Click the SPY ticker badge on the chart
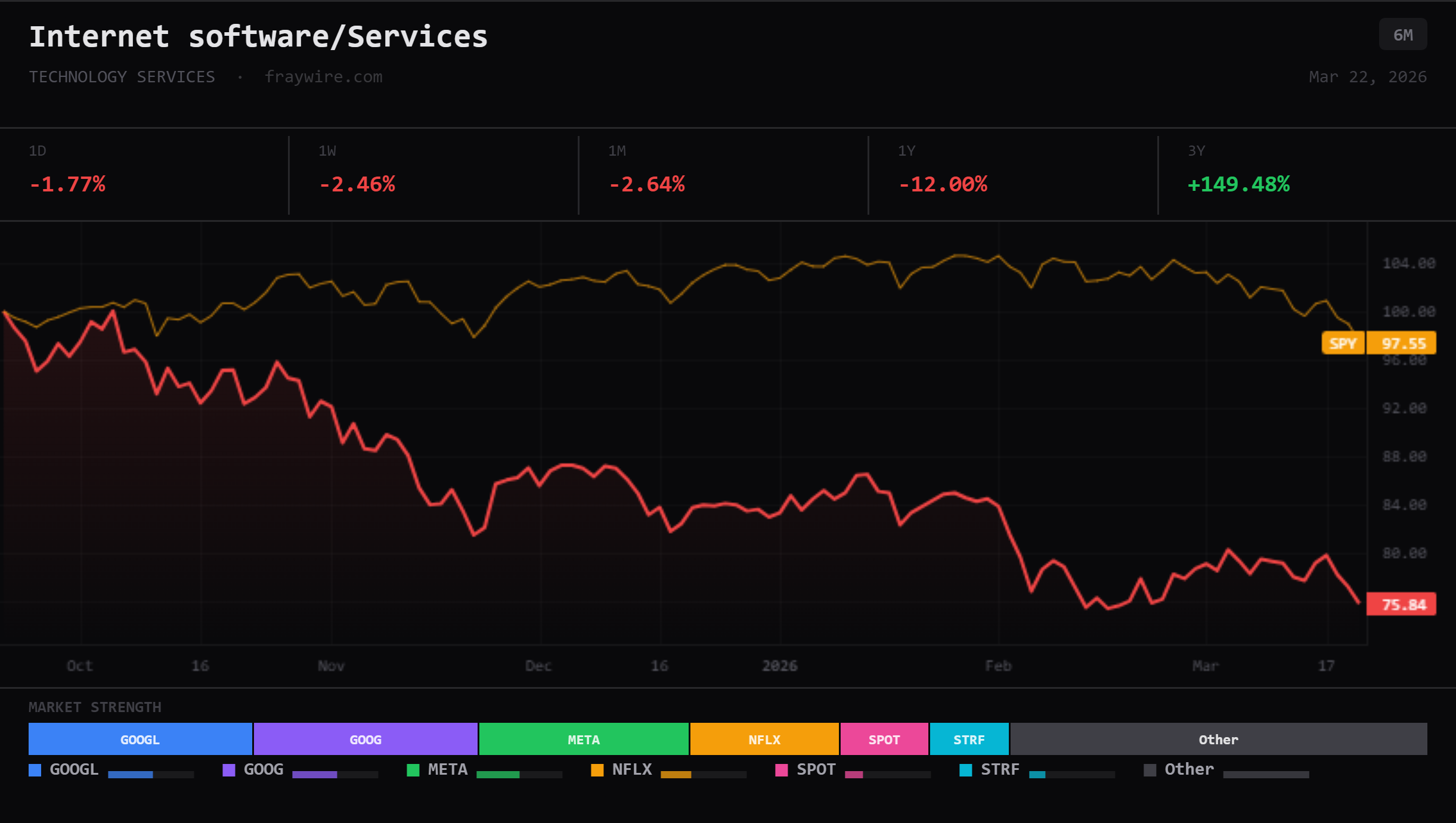Viewport: 1456px width, 823px height. point(1344,343)
